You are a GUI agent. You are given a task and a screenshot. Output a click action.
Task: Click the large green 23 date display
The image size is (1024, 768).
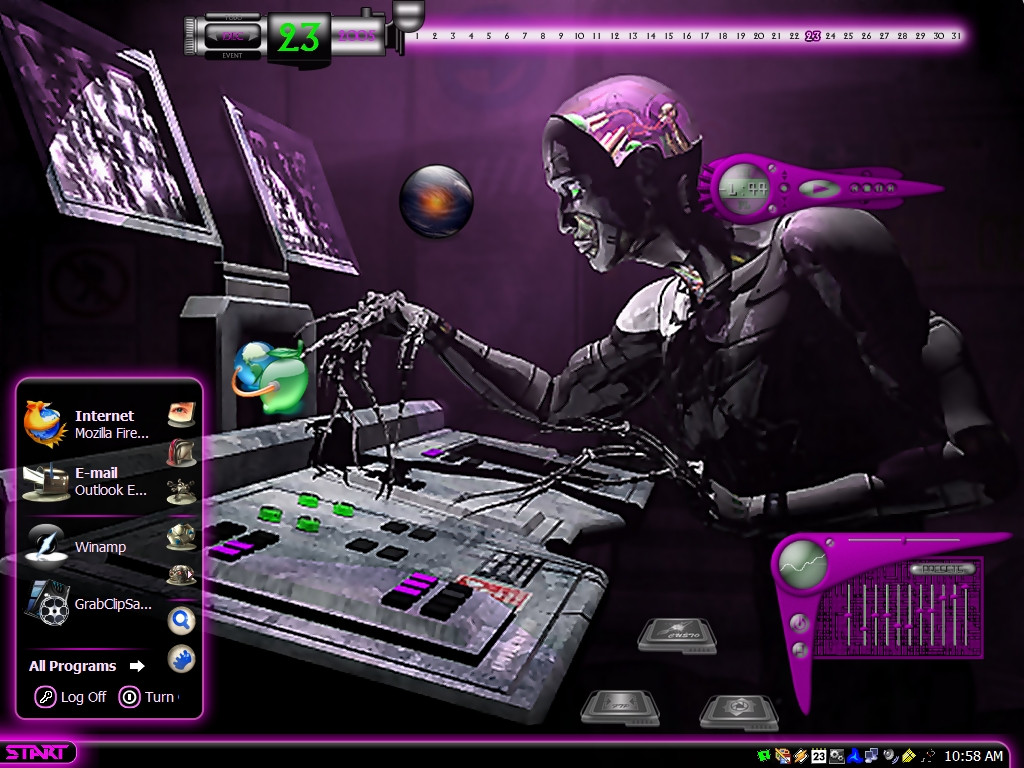pyautogui.click(x=298, y=38)
